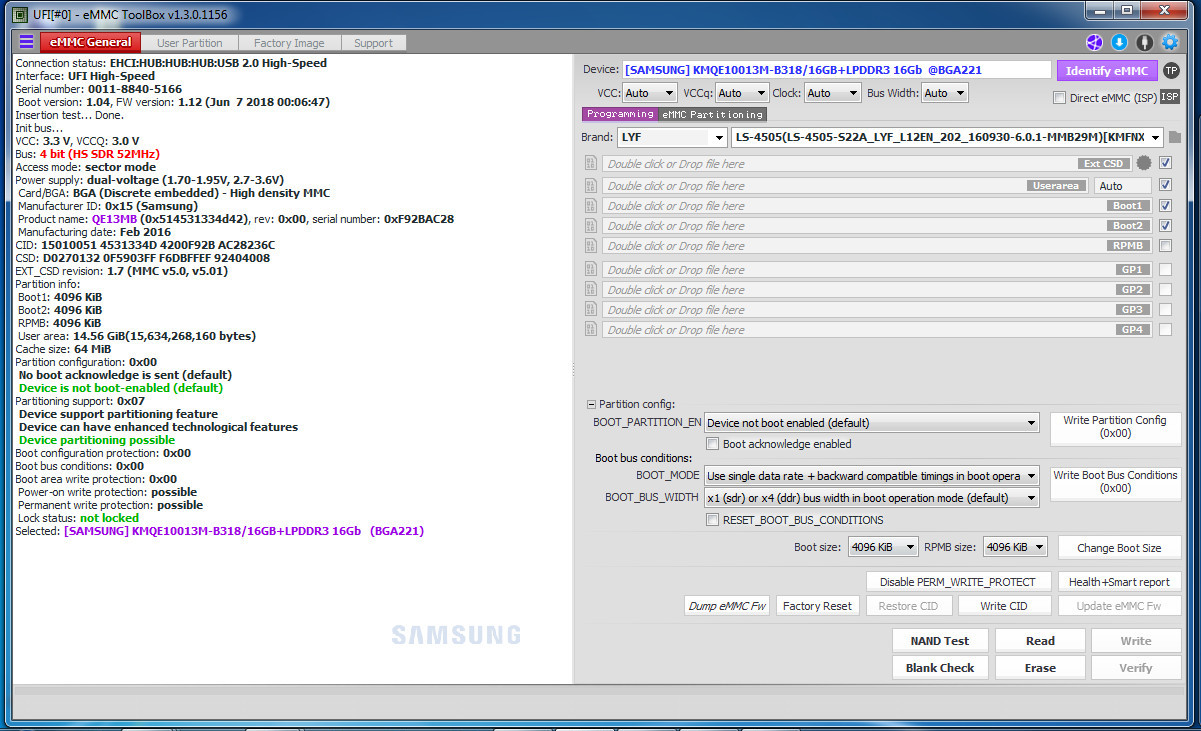Viewport: 1201px width, 731px height.
Task: Click Change Boot Size button
Action: pyautogui.click(x=1119, y=548)
